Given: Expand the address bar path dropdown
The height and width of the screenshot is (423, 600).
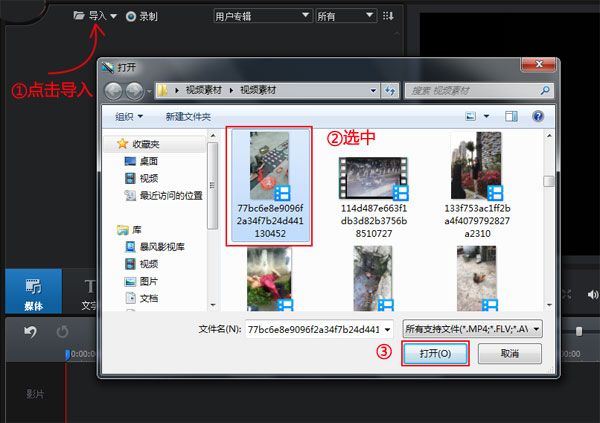Looking at the screenshot, I should click(x=373, y=91).
